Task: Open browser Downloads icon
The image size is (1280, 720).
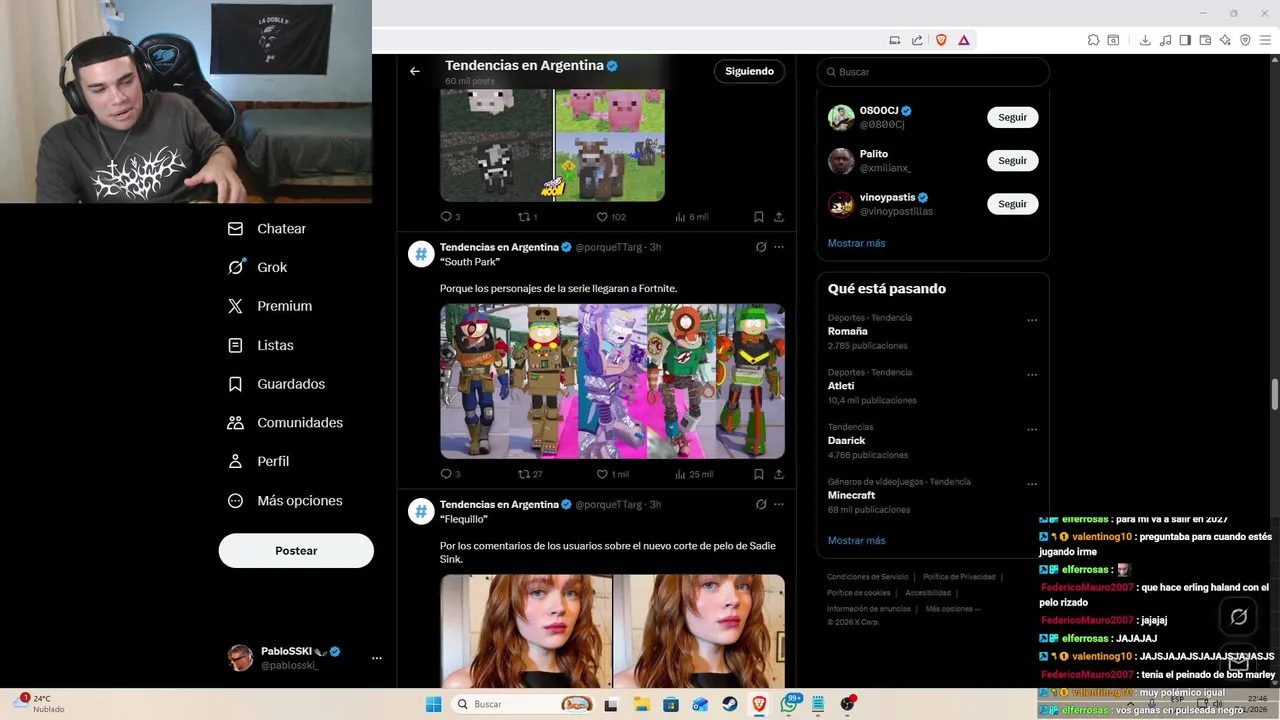Action: point(1145,40)
